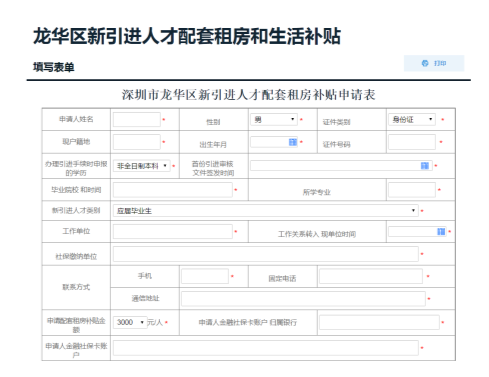Open calendar for 工作关系转入现单位时间
This screenshot has height=377, width=489.
441,232
